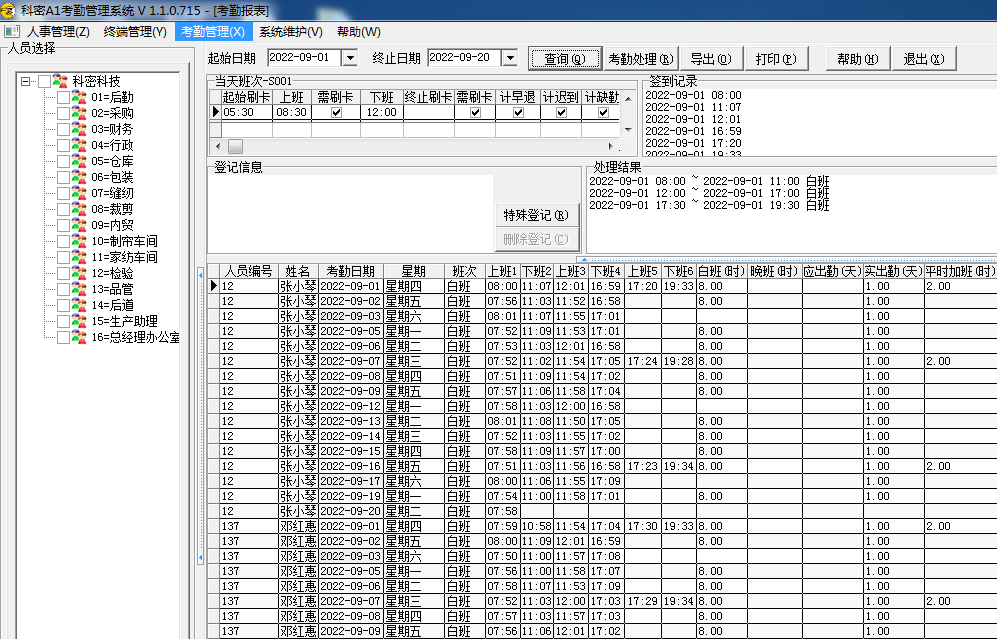Image resolution: width=997 pixels, height=639 pixels.
Task: Toggle the 计早退 checkbox in shift row
Action: pos(518,113)
